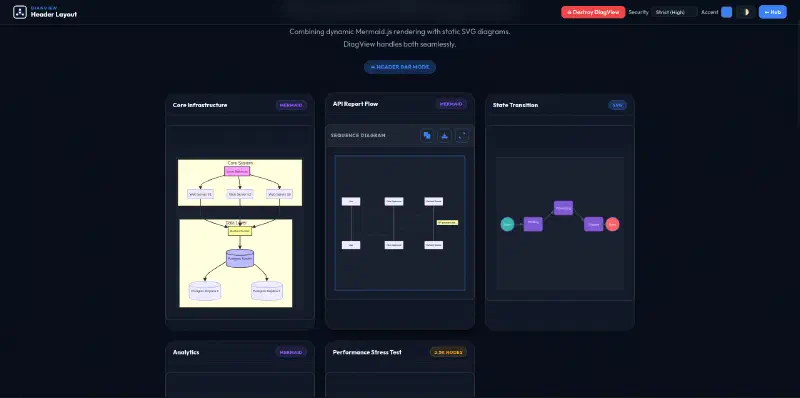Open the Core Infrastructure flowchart diagram

click(240, 233)
